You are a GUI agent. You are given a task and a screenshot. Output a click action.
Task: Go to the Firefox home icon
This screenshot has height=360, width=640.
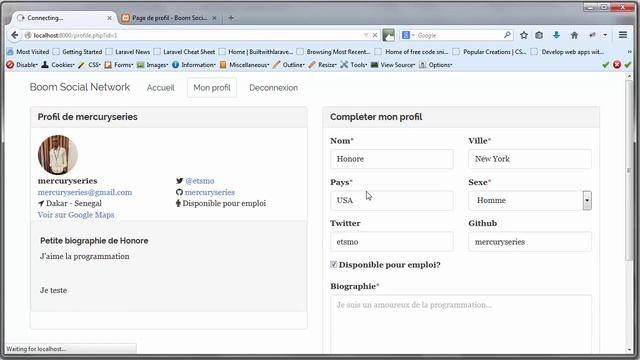click(574, 36)
